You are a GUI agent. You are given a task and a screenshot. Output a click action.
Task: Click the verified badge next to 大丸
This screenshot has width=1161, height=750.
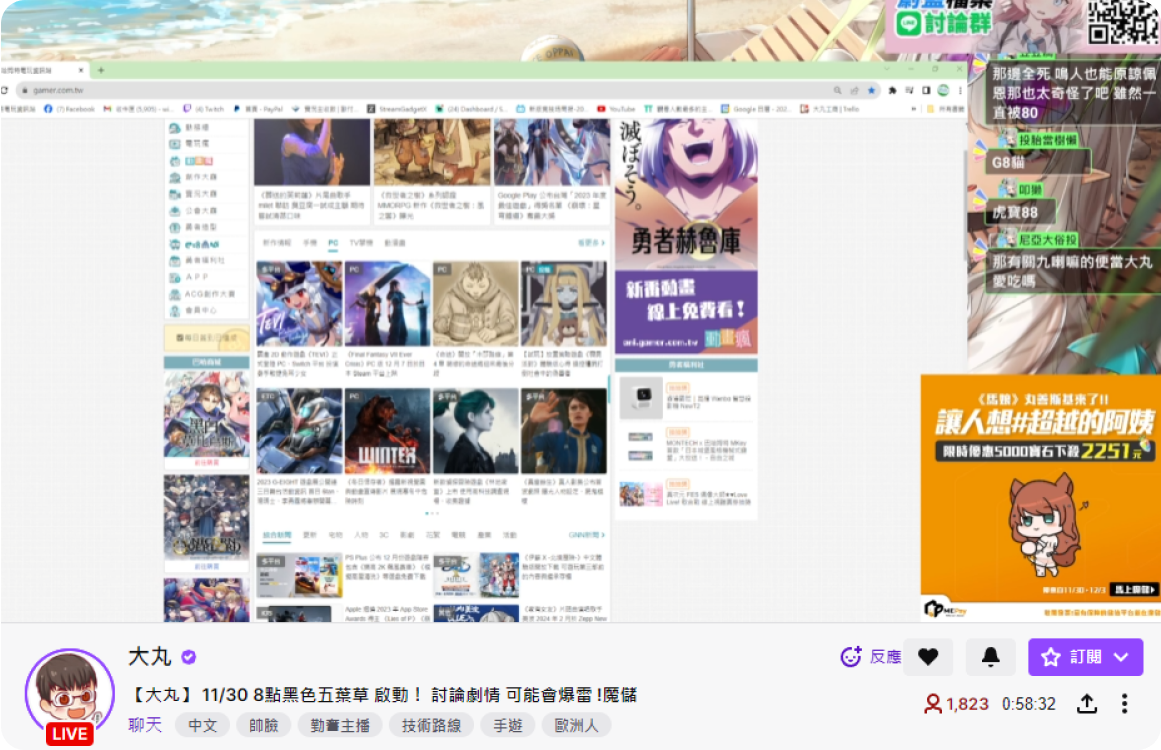(x=189, y=657)
